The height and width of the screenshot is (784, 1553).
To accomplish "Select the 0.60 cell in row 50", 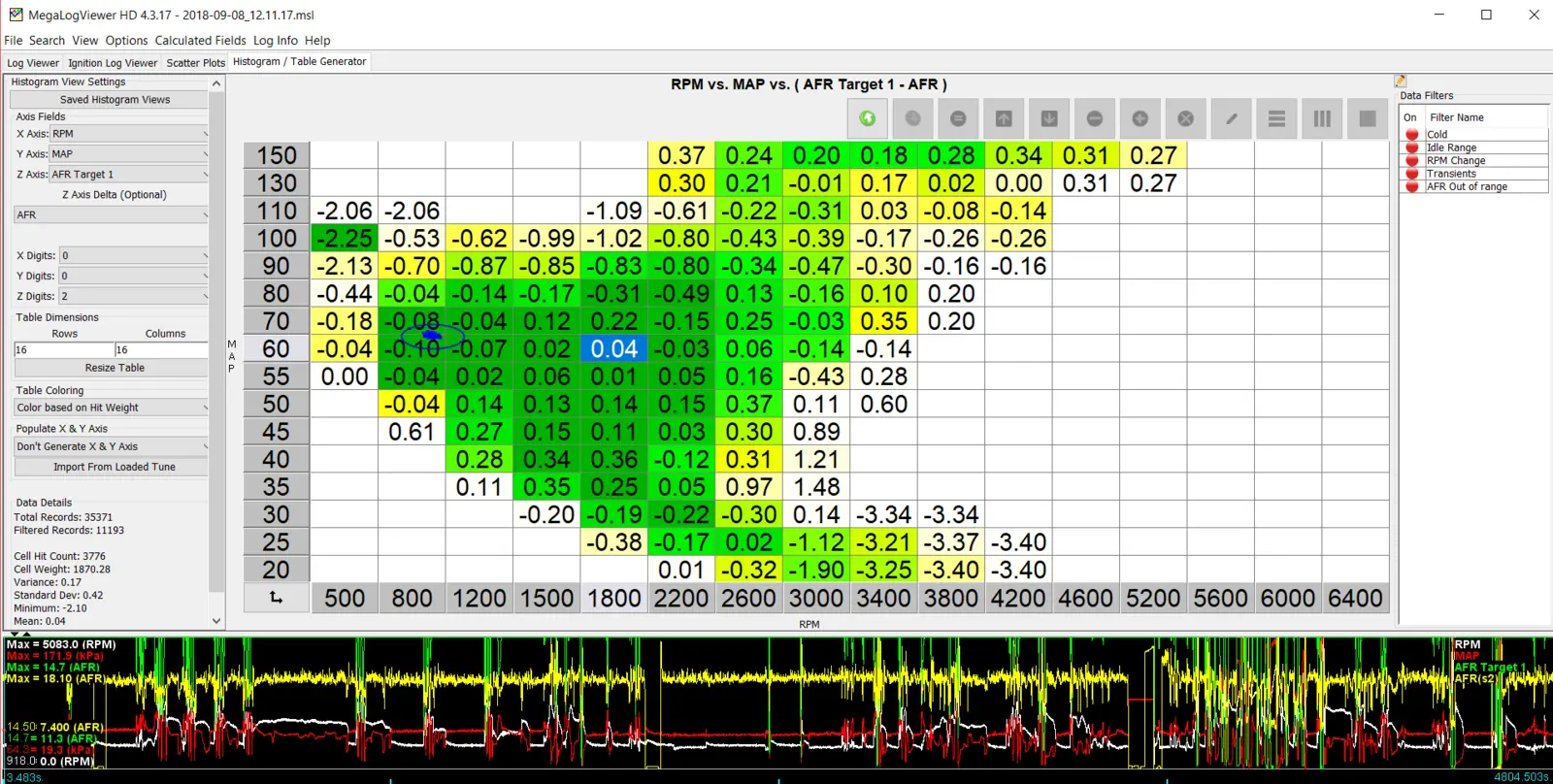I will click(883, 405).
